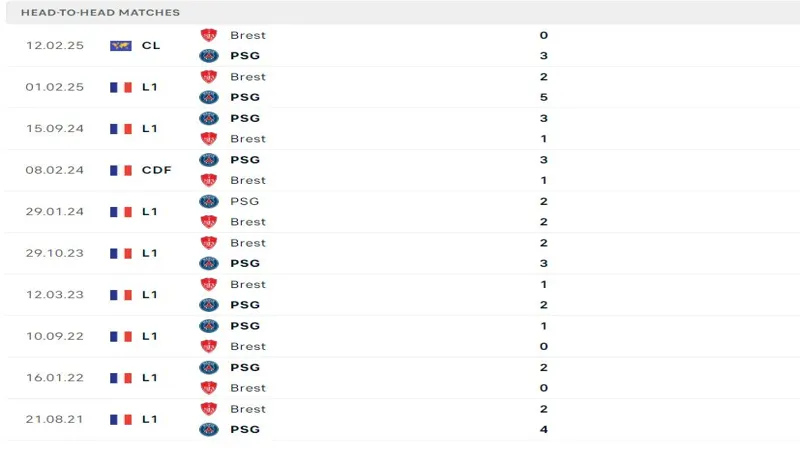Click PSG crest in 21.08.21 match

point(209,430)
